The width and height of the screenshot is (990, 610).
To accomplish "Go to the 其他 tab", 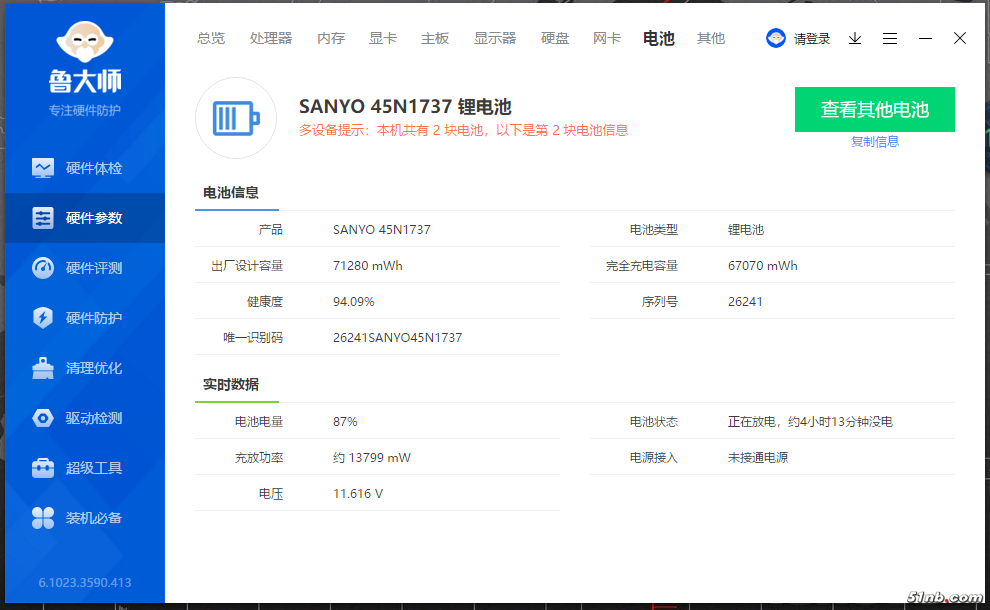I will pos(711,38).
